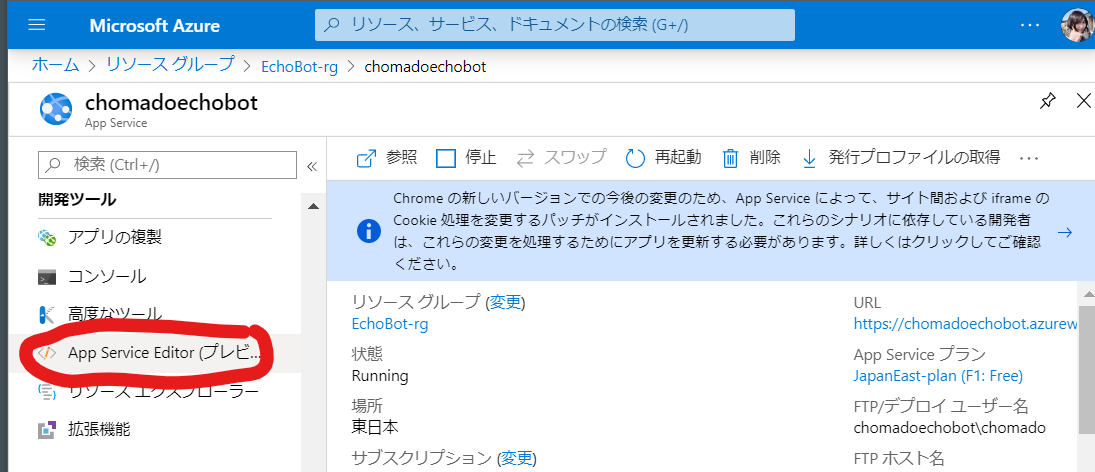Open the Azure portal hamburger menu
The height and width of the screenshot is (472, 1095).
pos(36,25)
